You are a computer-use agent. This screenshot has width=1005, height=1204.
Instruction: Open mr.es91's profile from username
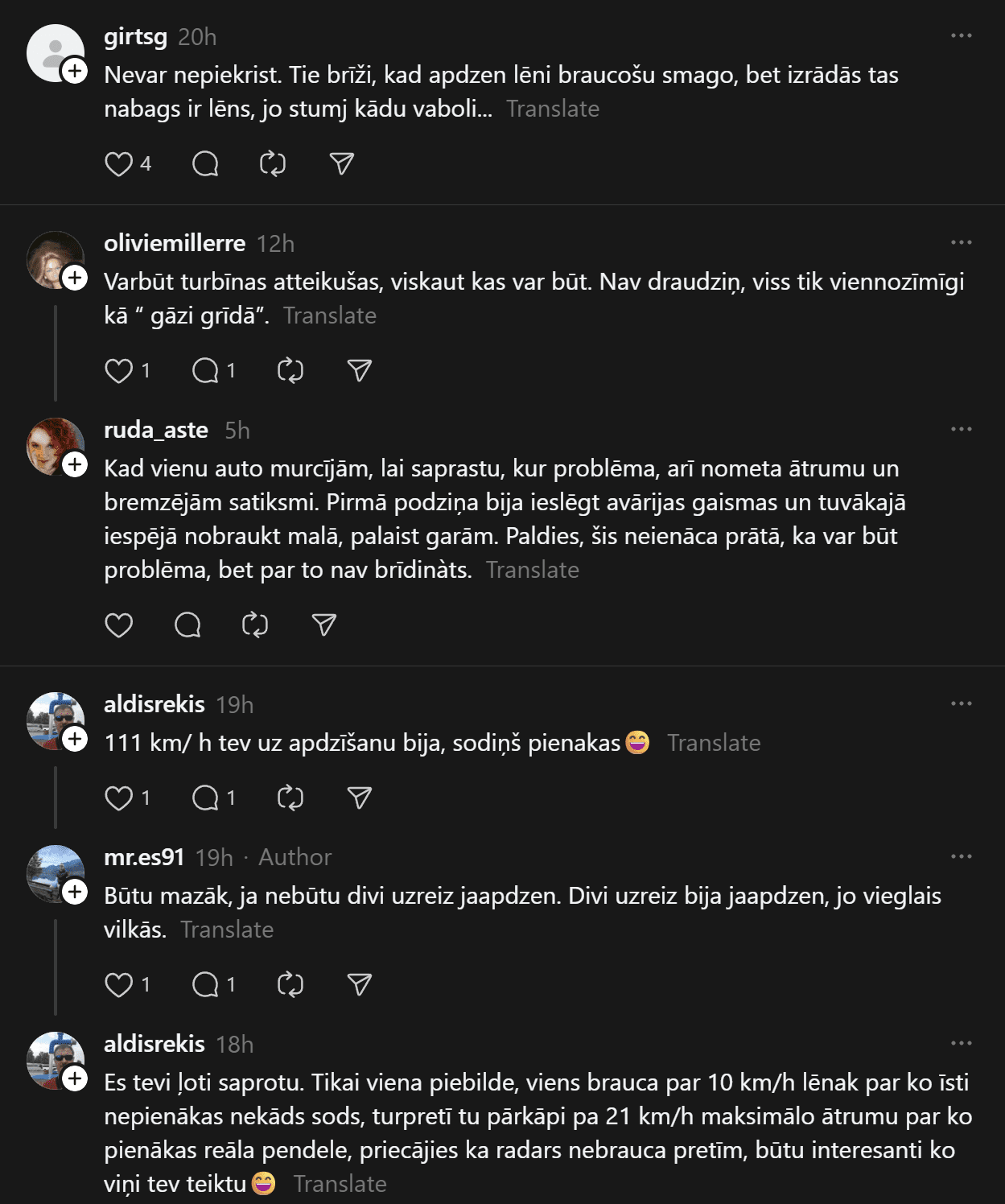point(144,857)
